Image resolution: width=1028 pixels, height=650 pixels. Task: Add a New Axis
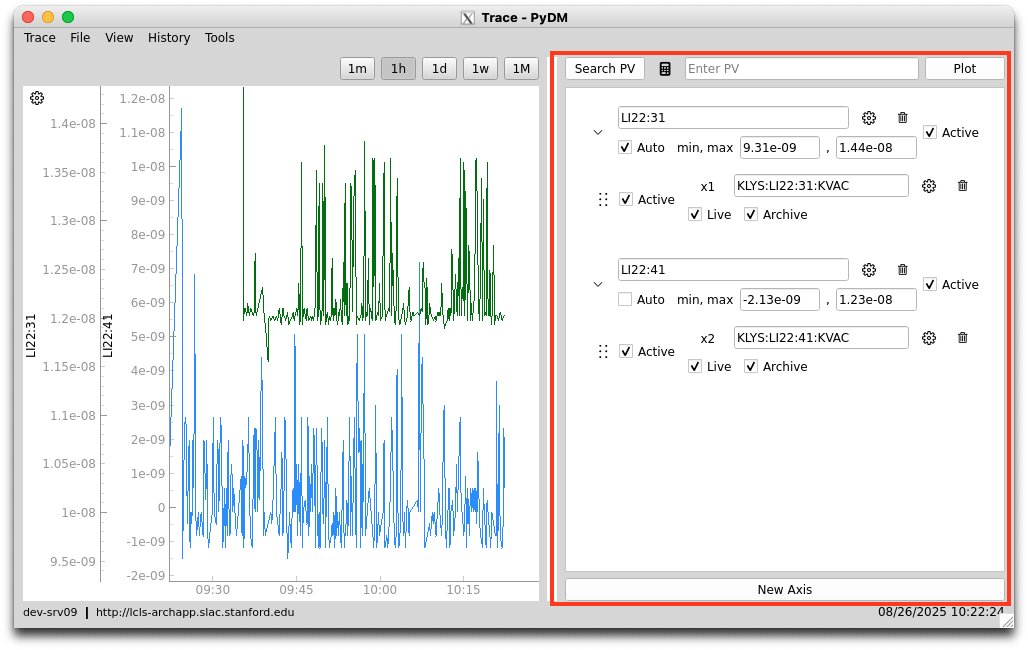(785, 590)
